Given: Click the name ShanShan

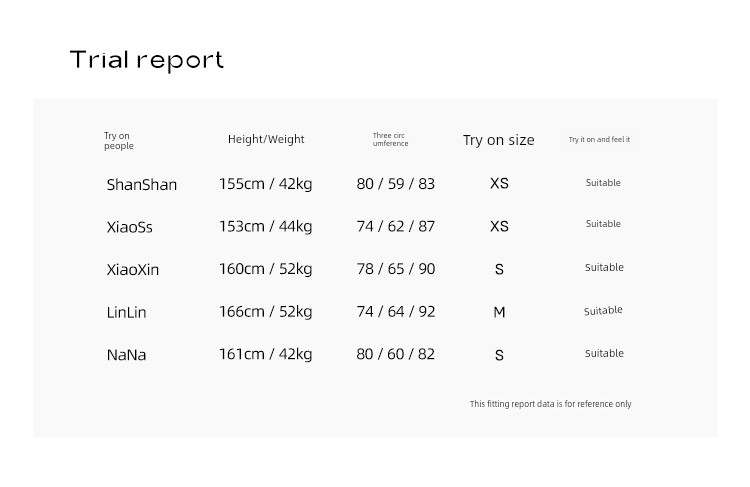Looking at the screenshot, I should 142,185.
